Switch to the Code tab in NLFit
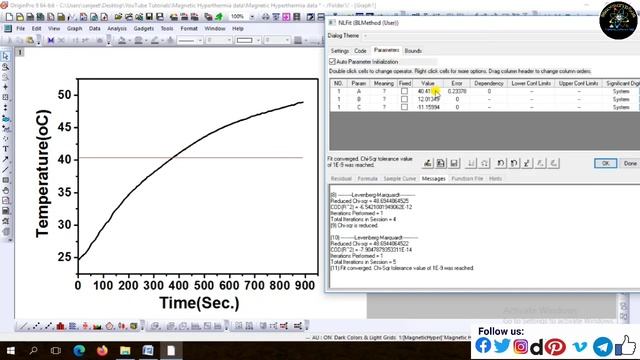The image size is (640, 360). pos(360,51)
